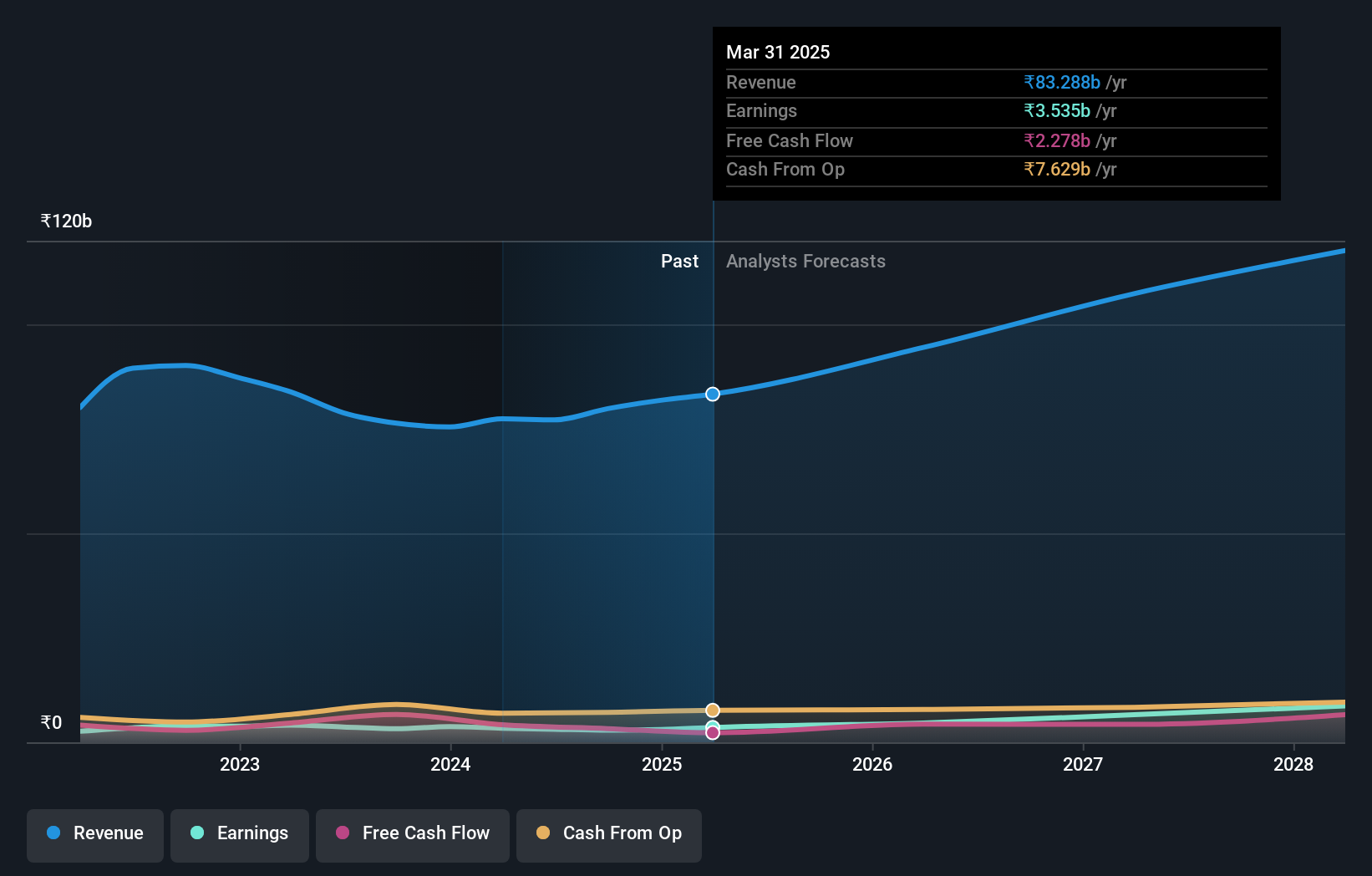The height and width of the screenshot is (876, 1372).
Task: Click the orange Cash From Op data point marker
Action: (x=713, y=710)
